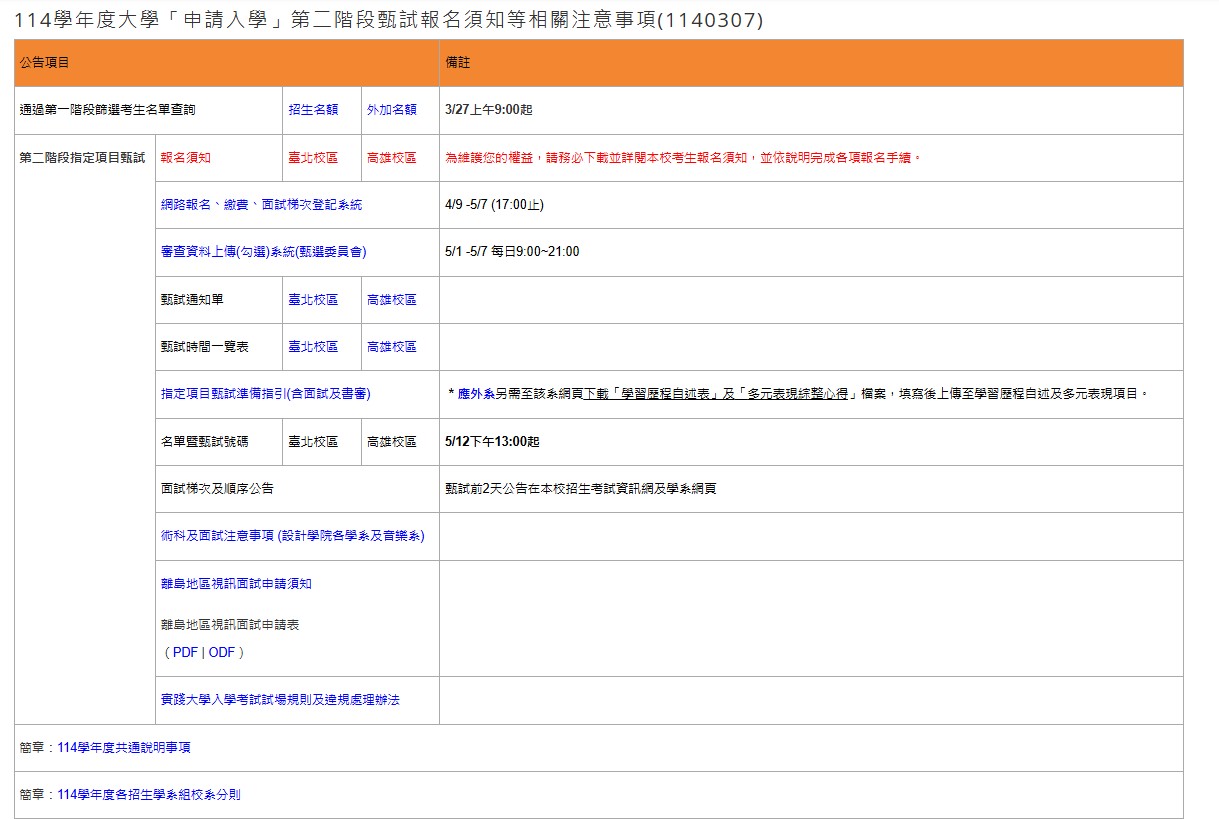Open 高雄校區 for 名單暨甄試號碼
The width and height of the screenshot is (1219, 819).
pos(391,441)
